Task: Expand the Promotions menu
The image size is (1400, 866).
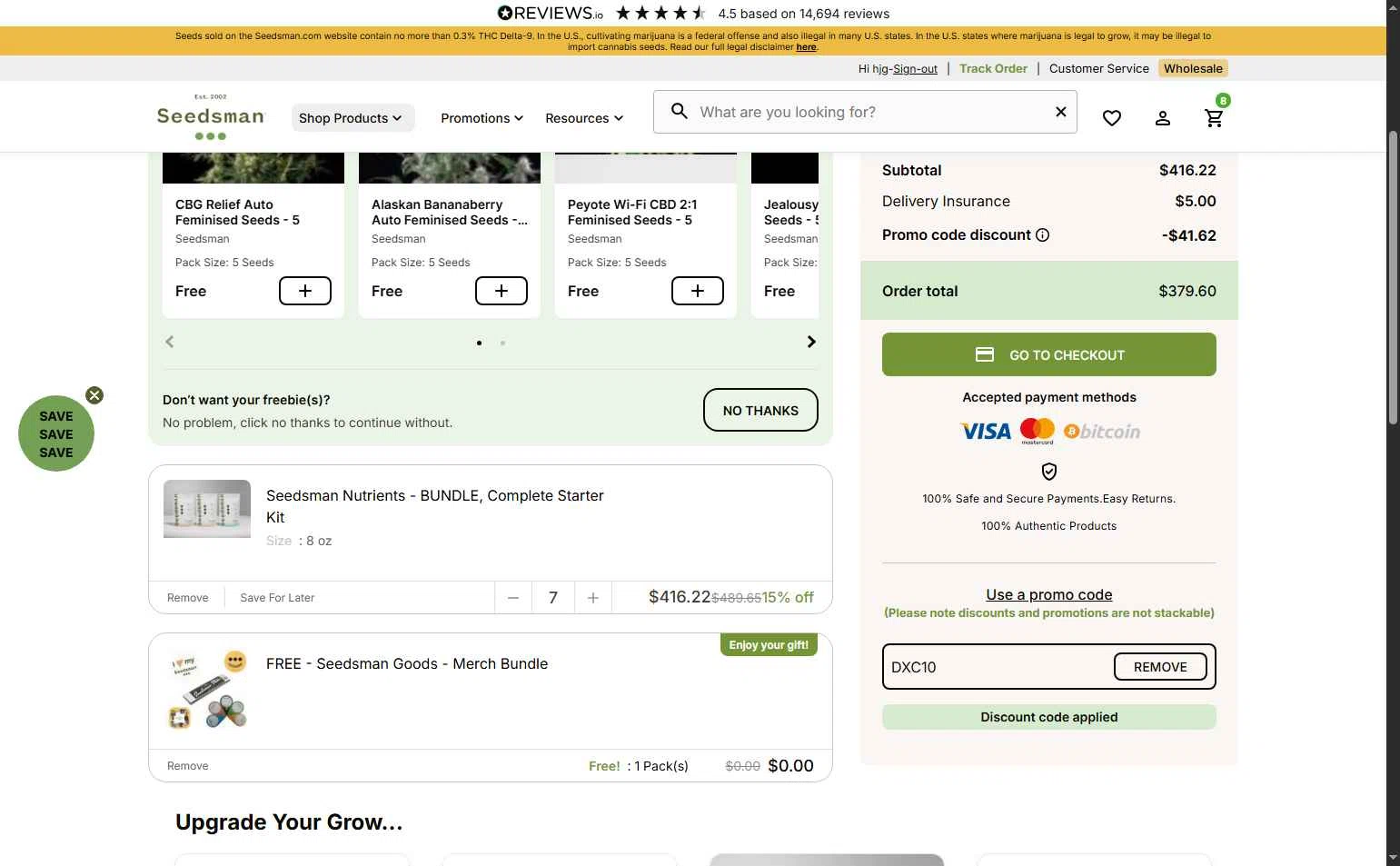Action: click(482, 118)
